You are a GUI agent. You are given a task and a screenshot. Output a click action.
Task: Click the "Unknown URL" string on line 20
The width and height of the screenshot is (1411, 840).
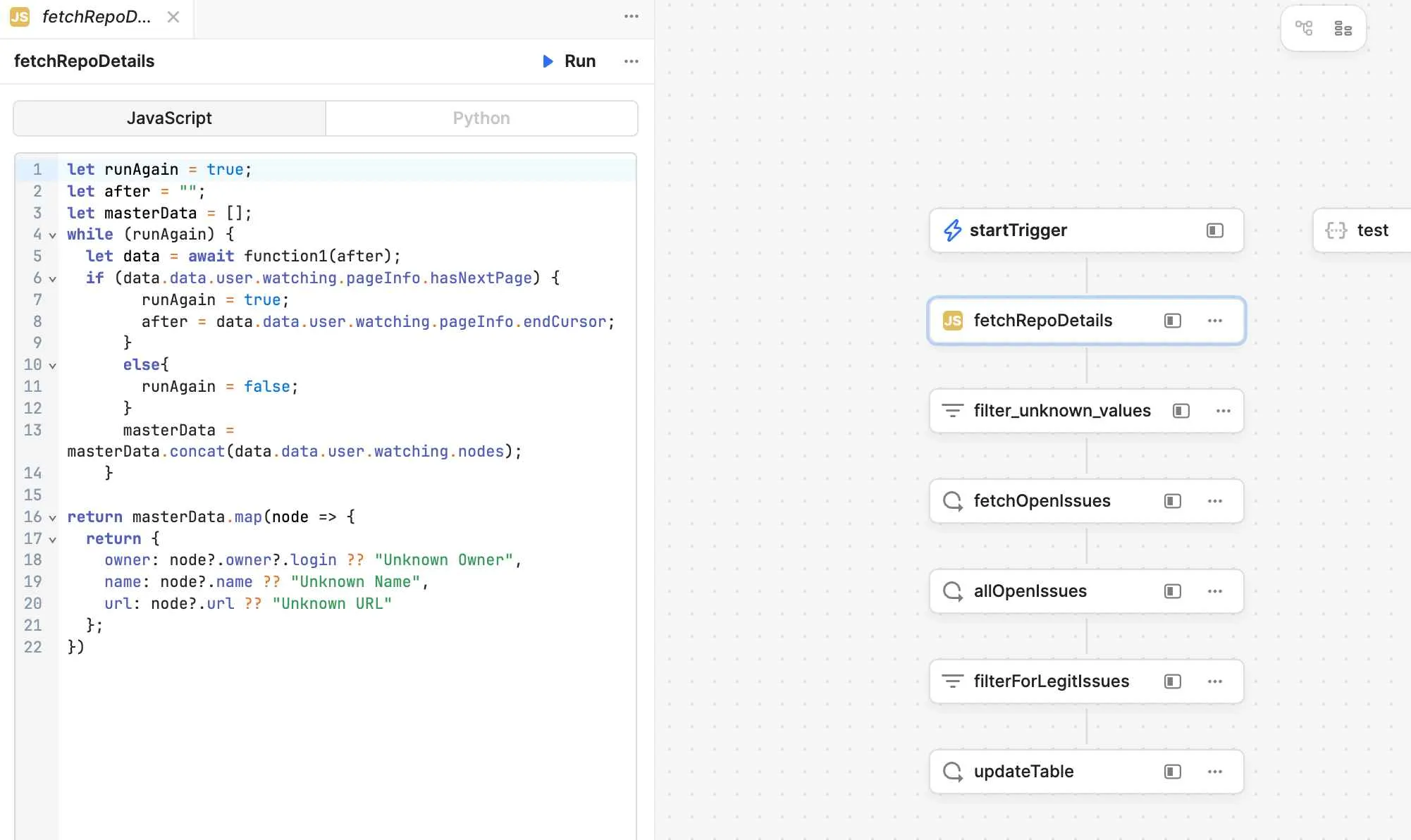coord(332,604)
